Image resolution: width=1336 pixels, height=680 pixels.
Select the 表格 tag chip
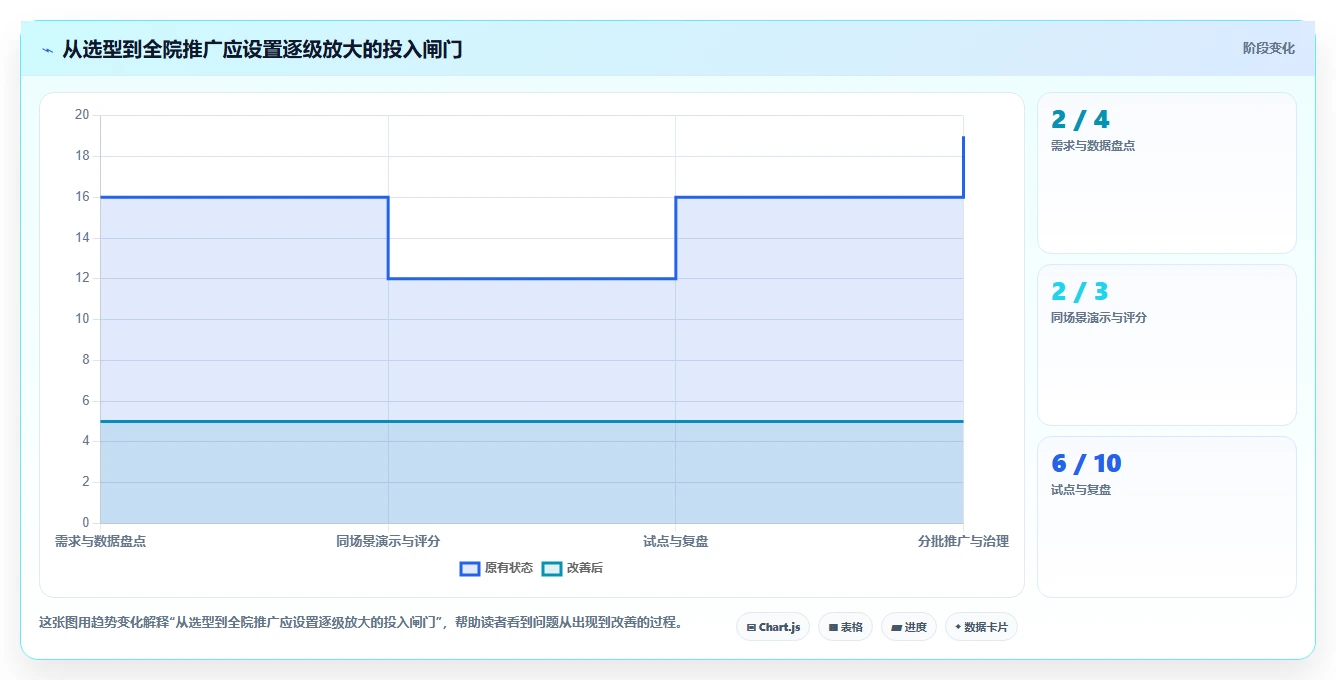point(845,627)
